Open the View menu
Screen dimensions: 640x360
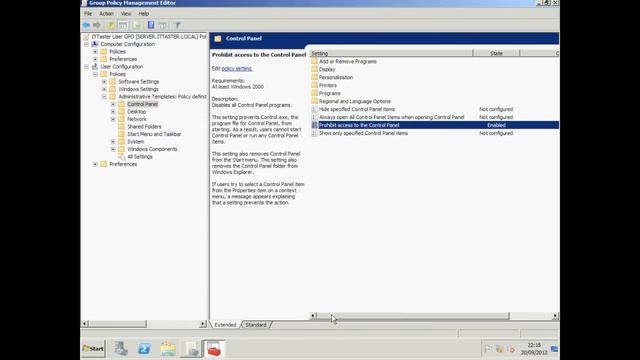coord(126,13)
